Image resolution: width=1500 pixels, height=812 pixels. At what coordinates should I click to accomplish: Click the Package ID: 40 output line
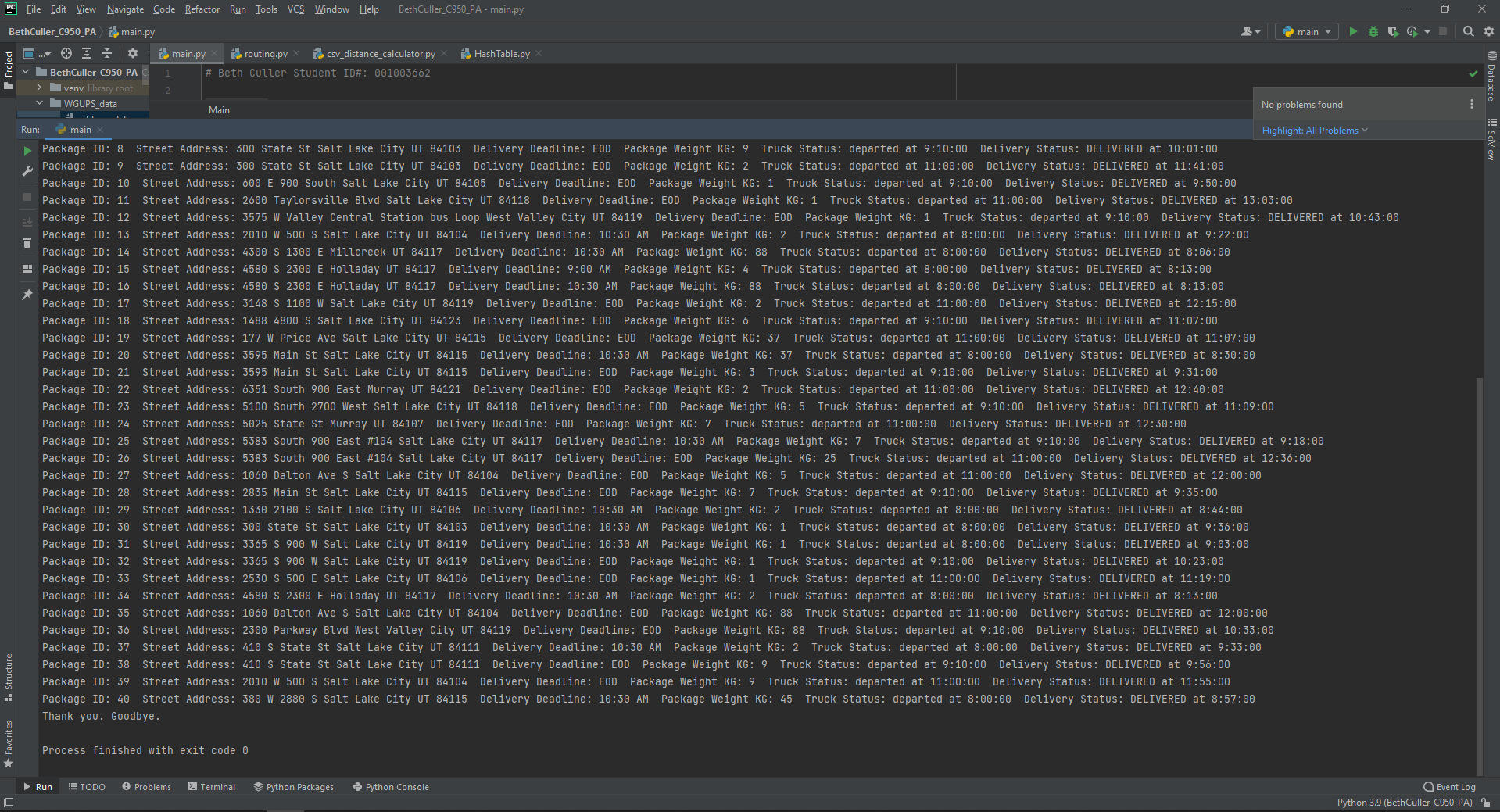[649, 699]
